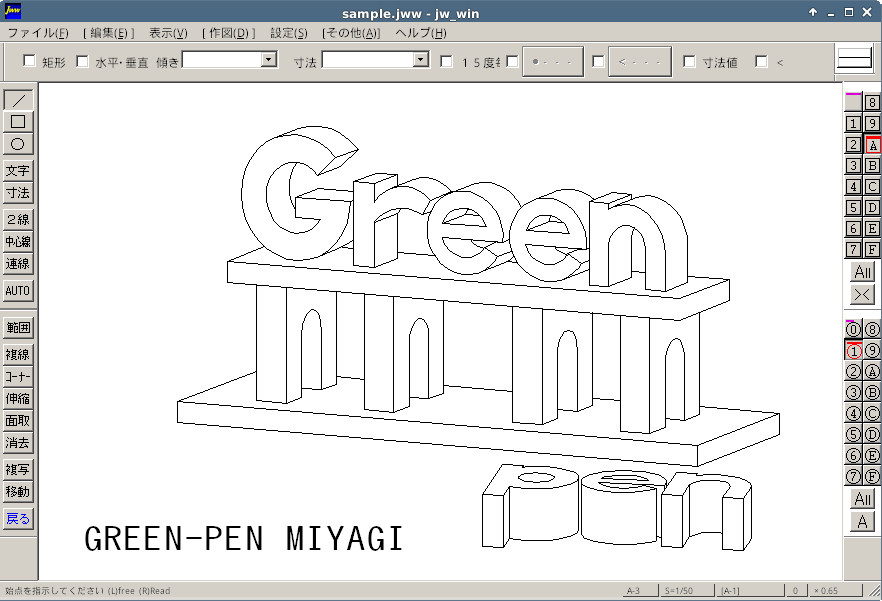Click square layer button F

click(x=872, y=249)
